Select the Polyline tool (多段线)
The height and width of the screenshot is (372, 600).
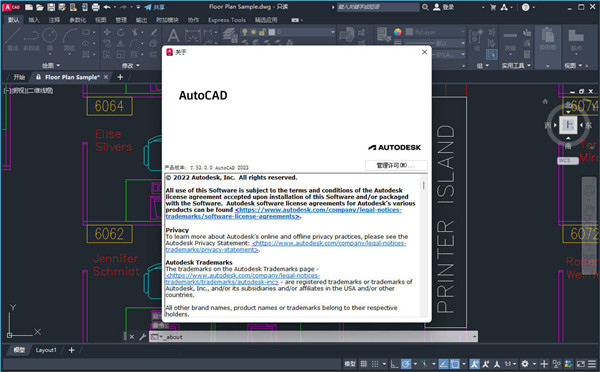[x=31, y=40]
